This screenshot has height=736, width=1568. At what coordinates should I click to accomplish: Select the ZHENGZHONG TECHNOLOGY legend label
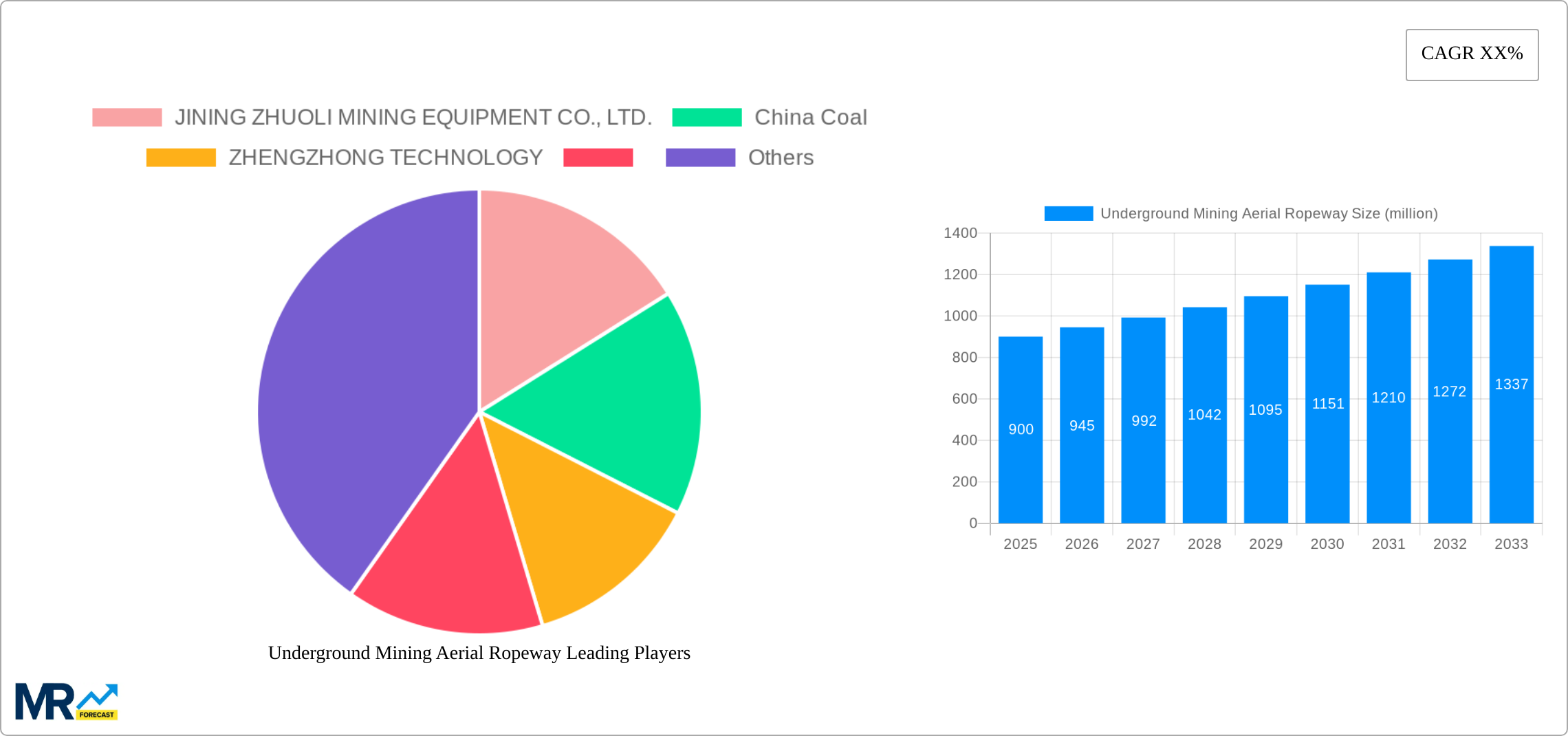pos(384,158)
